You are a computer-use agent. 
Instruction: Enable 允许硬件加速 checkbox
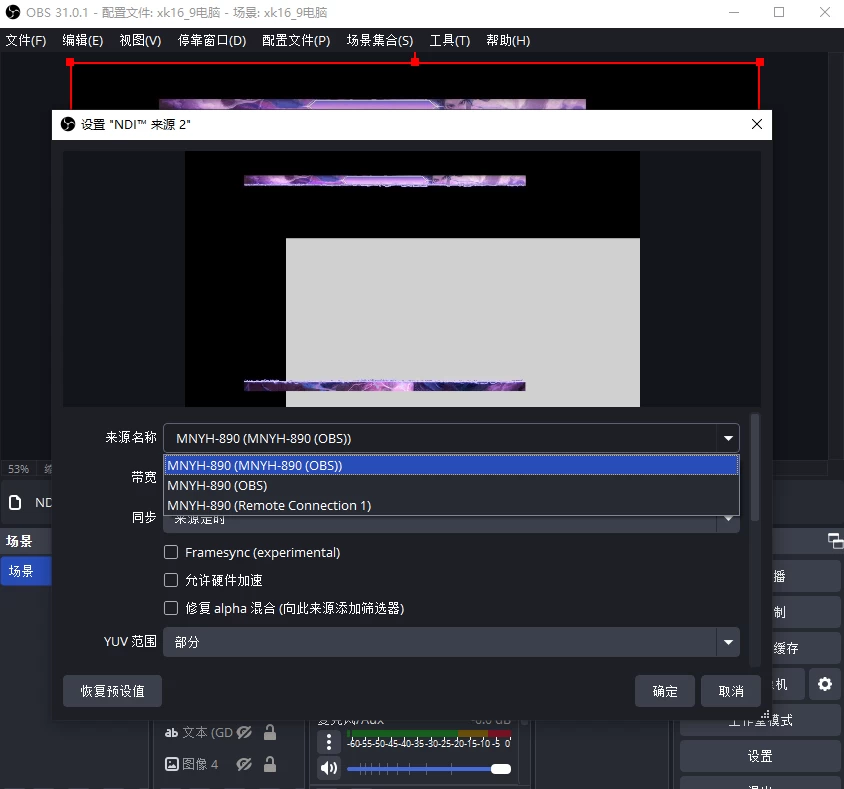[171, 580]
